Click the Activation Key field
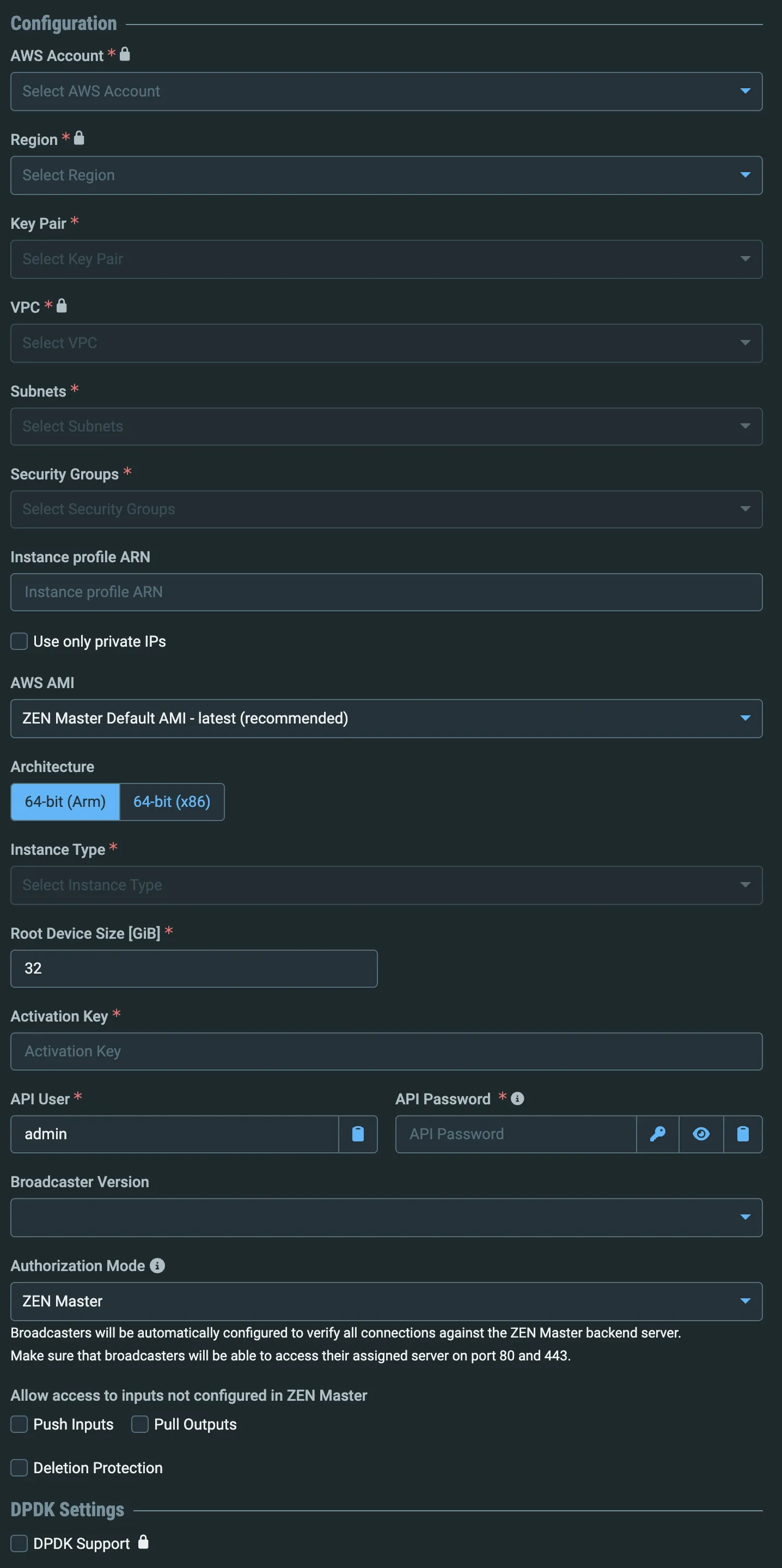 click(x=387, y=1051)
